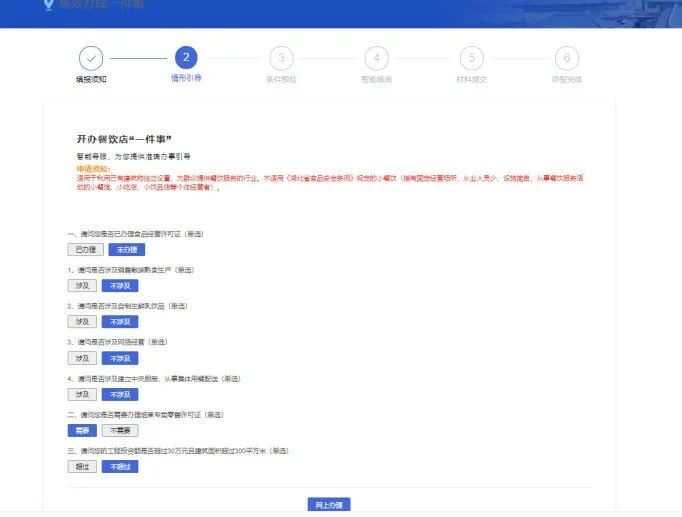Click the completed checkmark step circle
This screenshot has height=517, width=682.
tap(91, 58)
